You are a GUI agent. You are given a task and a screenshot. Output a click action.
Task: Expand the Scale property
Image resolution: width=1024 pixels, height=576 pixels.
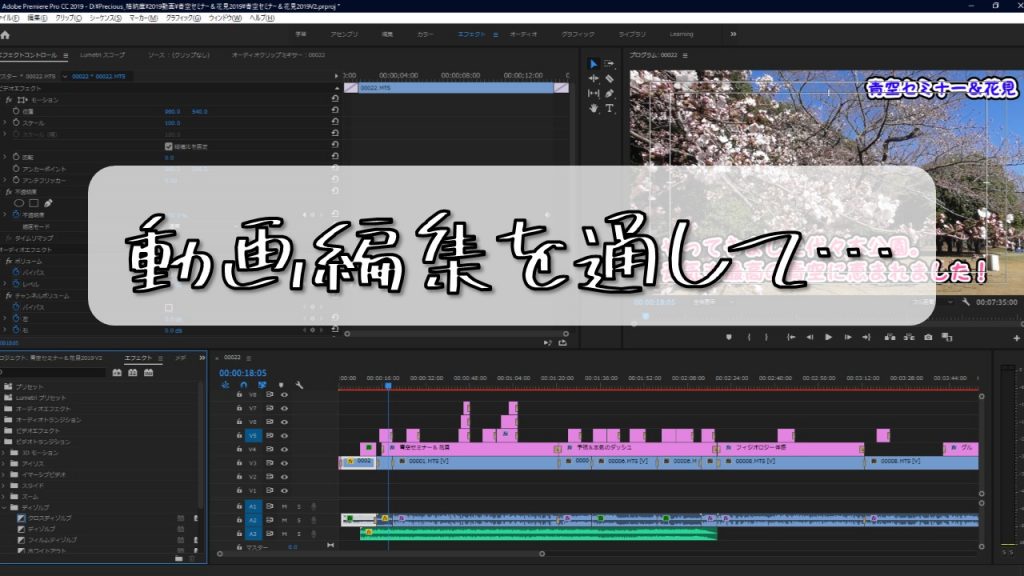pyautogui.click(x=5, y=122)
